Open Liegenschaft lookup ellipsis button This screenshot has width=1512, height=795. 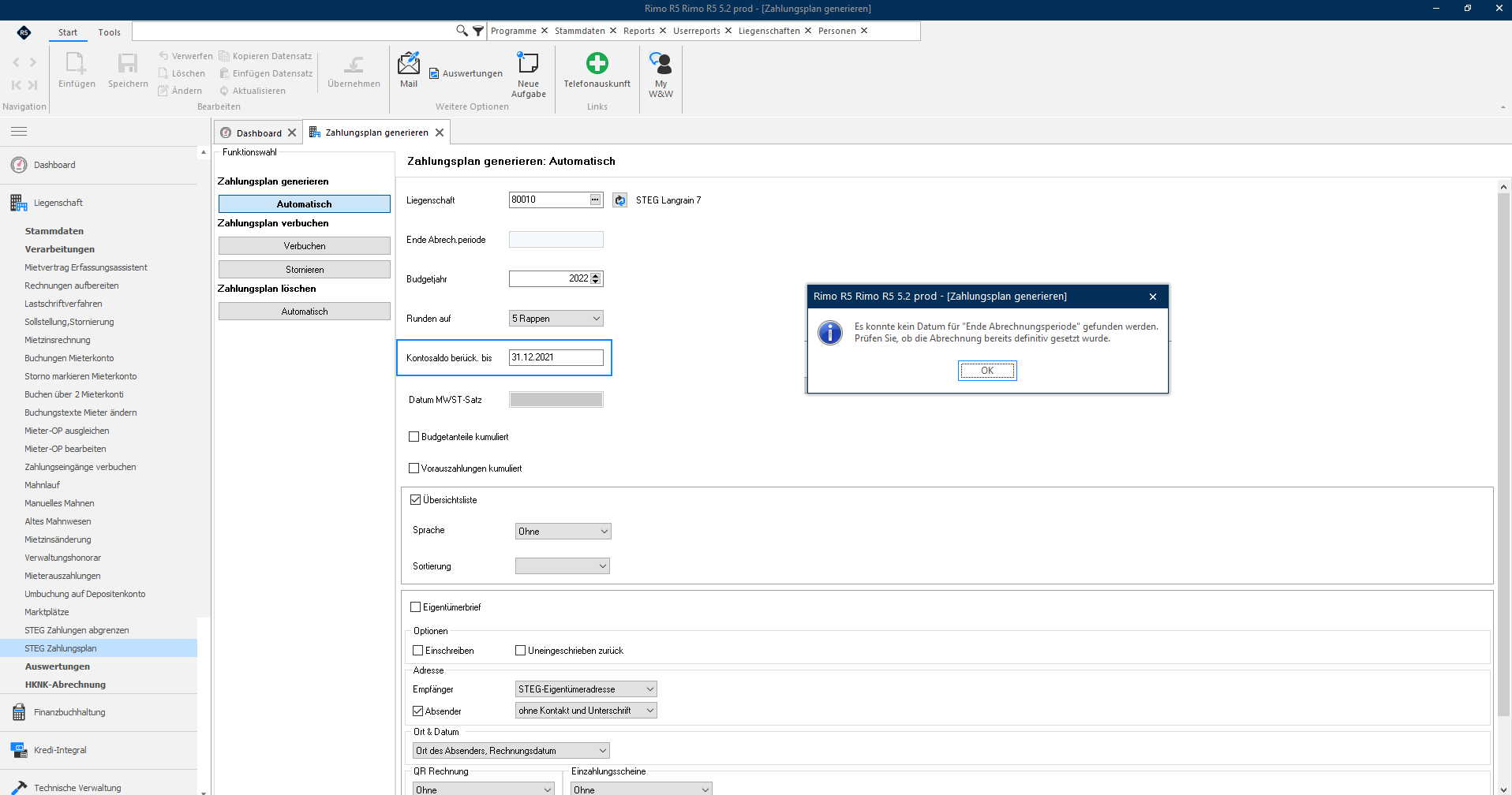click(596, 200)
